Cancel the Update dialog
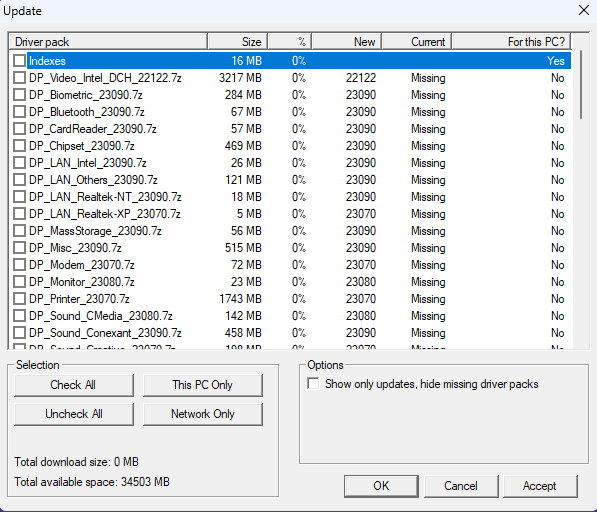597x512 pixels. 461,486
